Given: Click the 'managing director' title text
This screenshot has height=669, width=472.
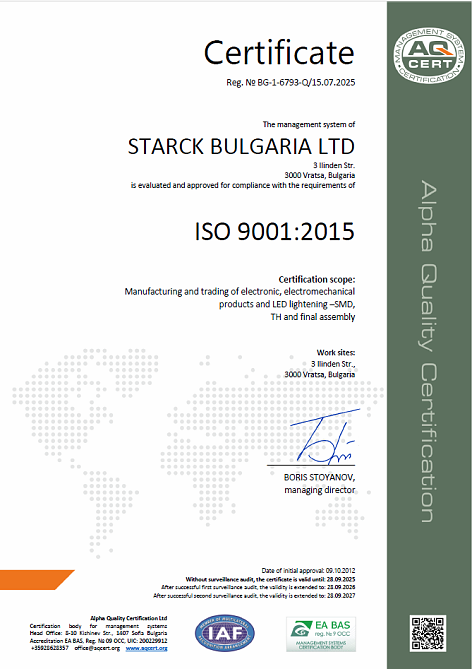Looking at the screenshot, I should [x=320, y=490].
